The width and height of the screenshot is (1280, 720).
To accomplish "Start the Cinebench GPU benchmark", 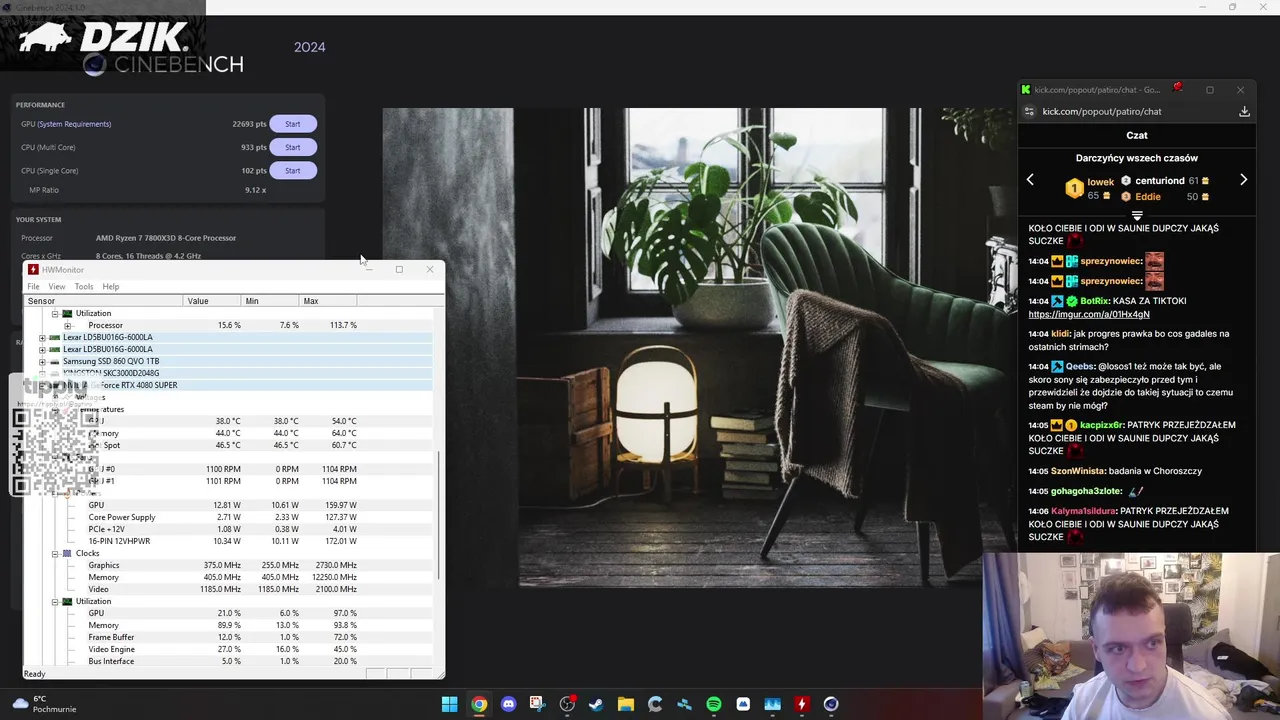I will (293, 124).
